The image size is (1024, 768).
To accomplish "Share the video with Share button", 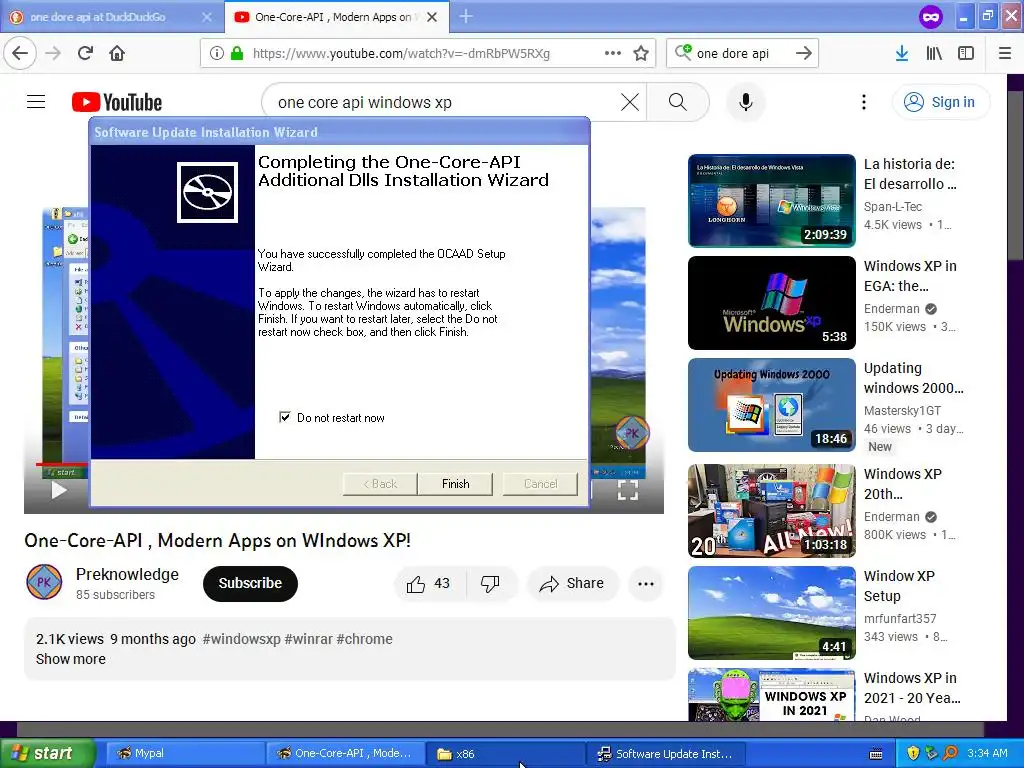I will [572, 583].
